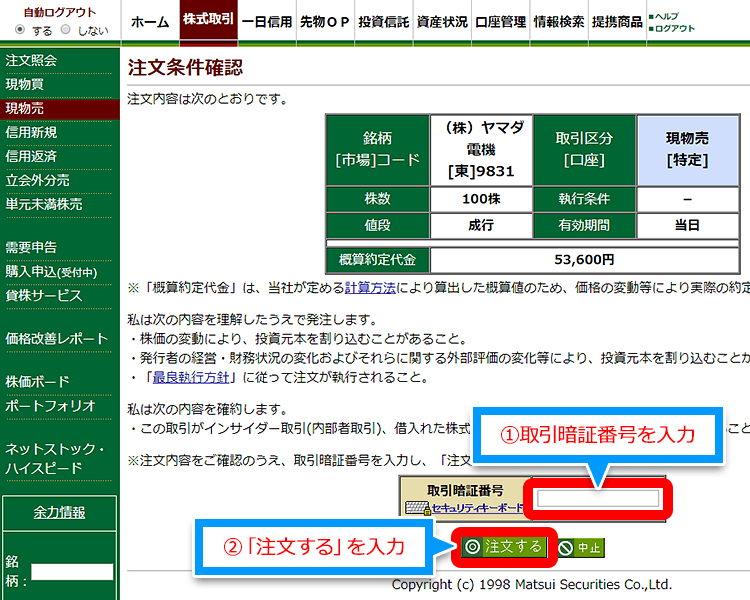Open ネットストック・ハイスピード in the sidebar

[x=55, y=458]
